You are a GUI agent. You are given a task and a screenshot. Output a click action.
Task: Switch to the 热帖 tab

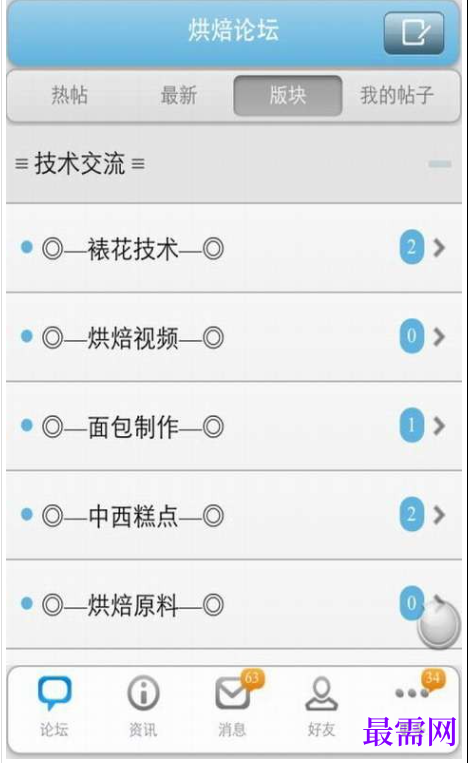click(70, 95)
